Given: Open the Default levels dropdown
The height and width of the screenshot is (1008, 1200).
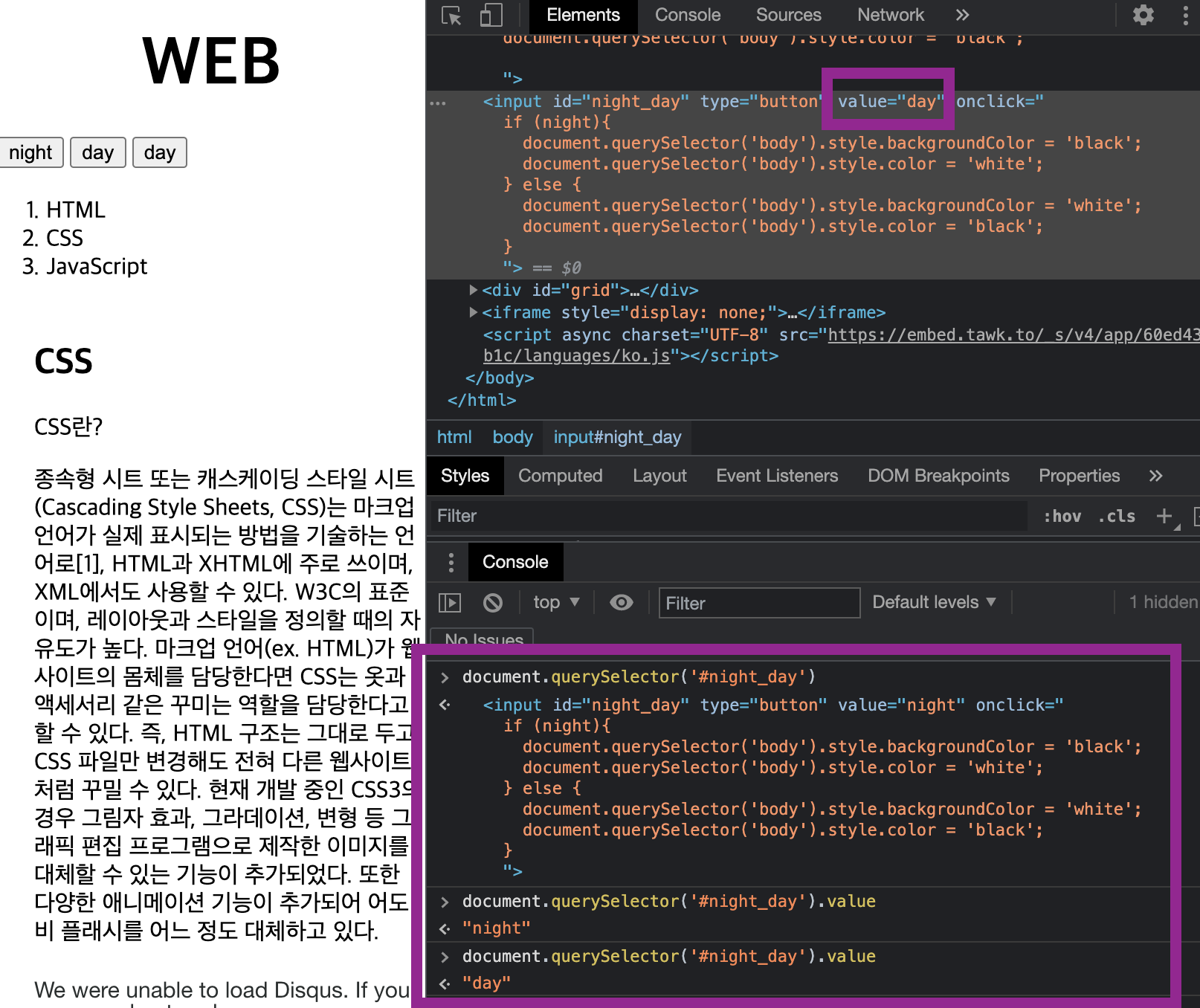Looking at the screenshot, I should click(934, 602).
